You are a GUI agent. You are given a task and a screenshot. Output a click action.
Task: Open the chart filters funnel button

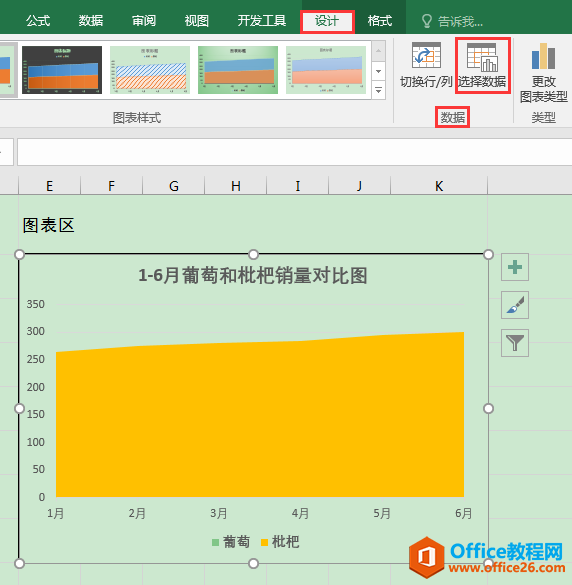point(515,343)
